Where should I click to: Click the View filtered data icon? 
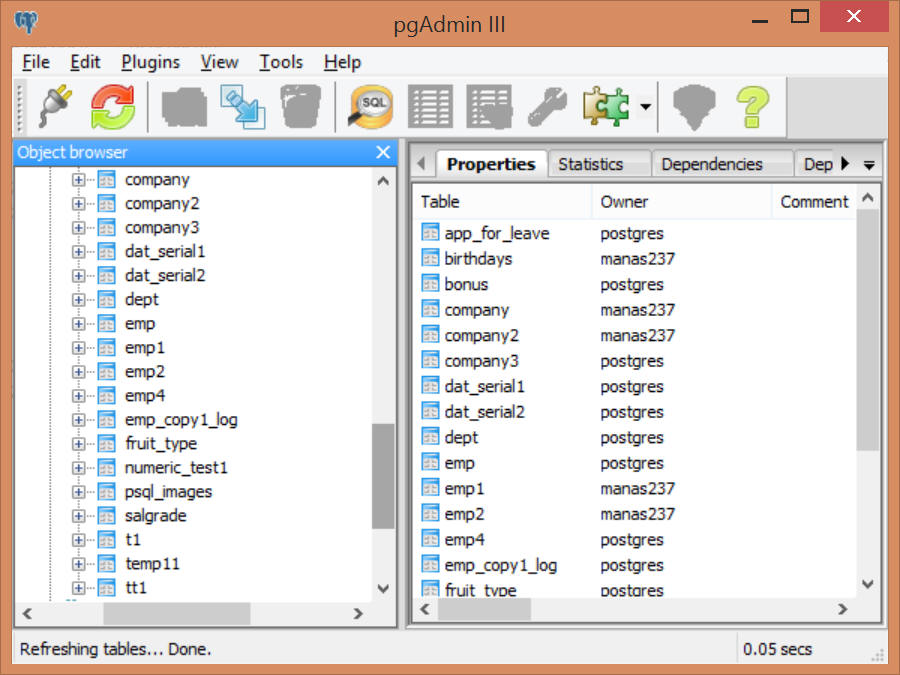tap(488, 106)
